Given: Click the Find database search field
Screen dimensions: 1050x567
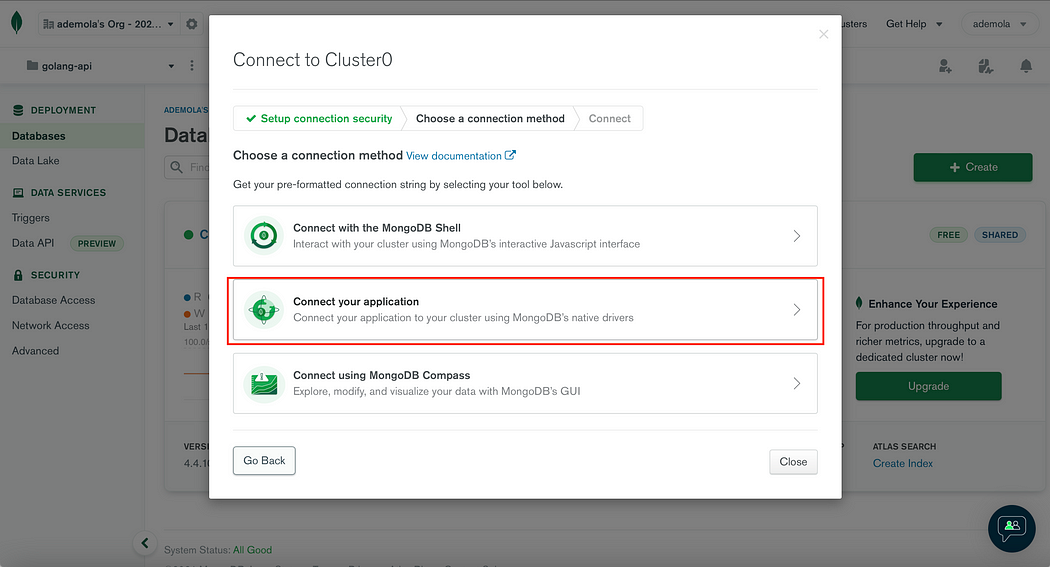Looking at the screenshot, I should (x=187, y=167).
